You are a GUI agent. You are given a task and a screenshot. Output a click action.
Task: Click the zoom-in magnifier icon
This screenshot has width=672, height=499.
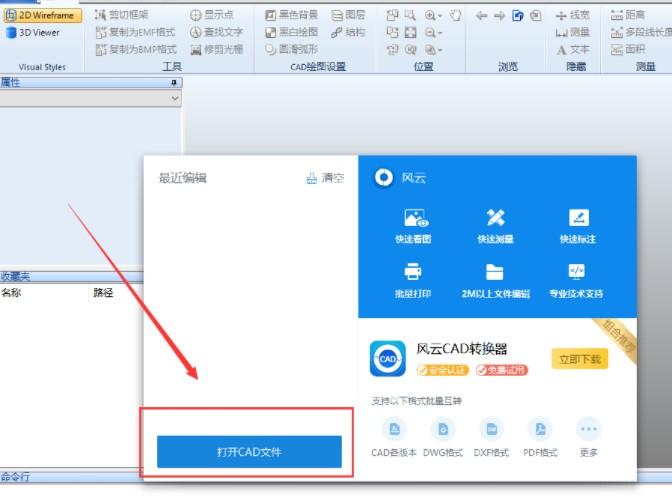430,16
